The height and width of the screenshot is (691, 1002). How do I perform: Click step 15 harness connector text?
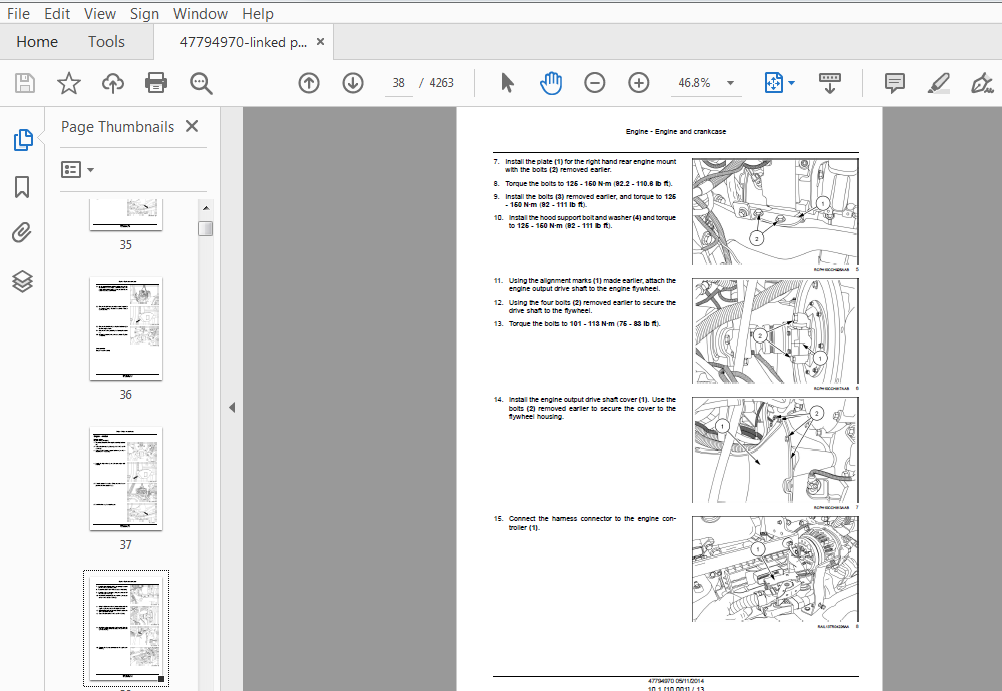pyautogui.click(x=585, y=523)
